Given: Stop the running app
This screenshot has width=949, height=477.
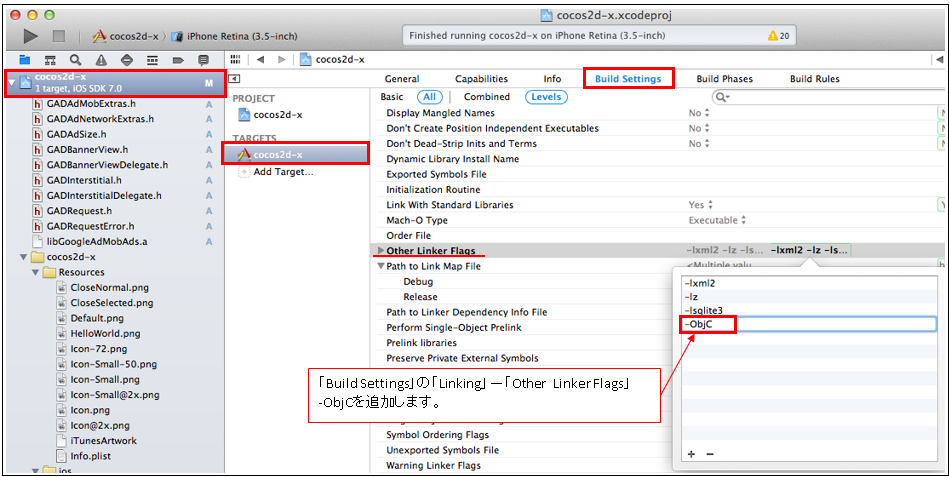Looking at the screenshot, I should pos(59,36).
